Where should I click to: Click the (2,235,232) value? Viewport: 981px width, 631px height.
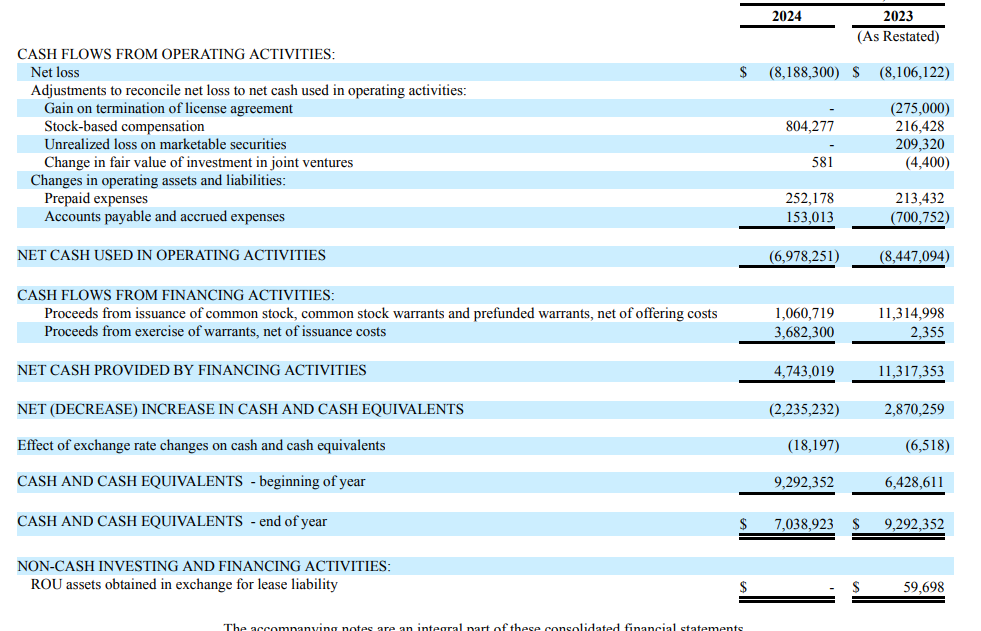click(804, 410)
